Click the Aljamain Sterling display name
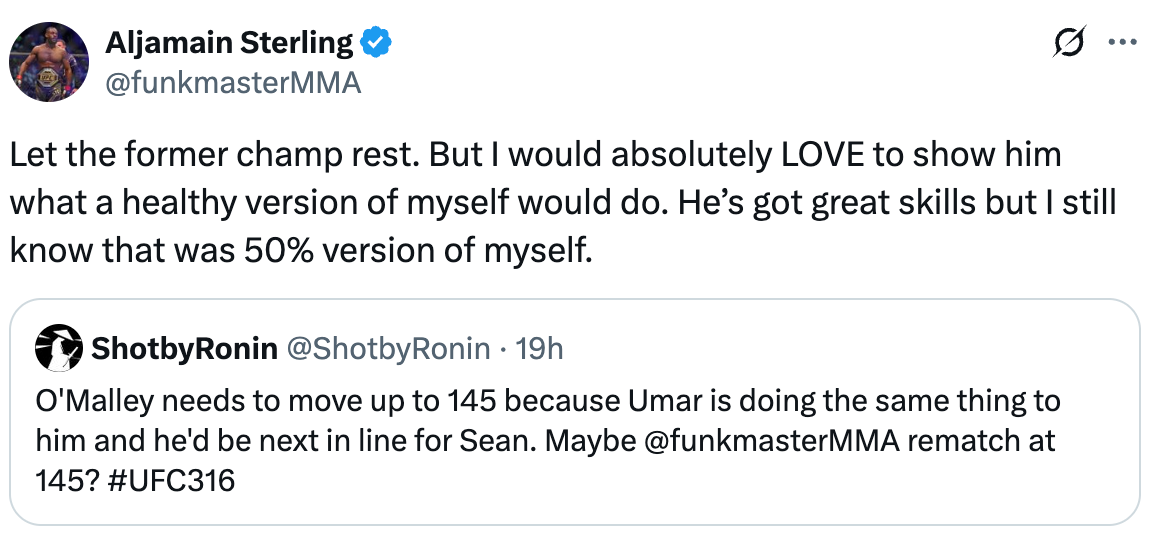 coord(229,44)
